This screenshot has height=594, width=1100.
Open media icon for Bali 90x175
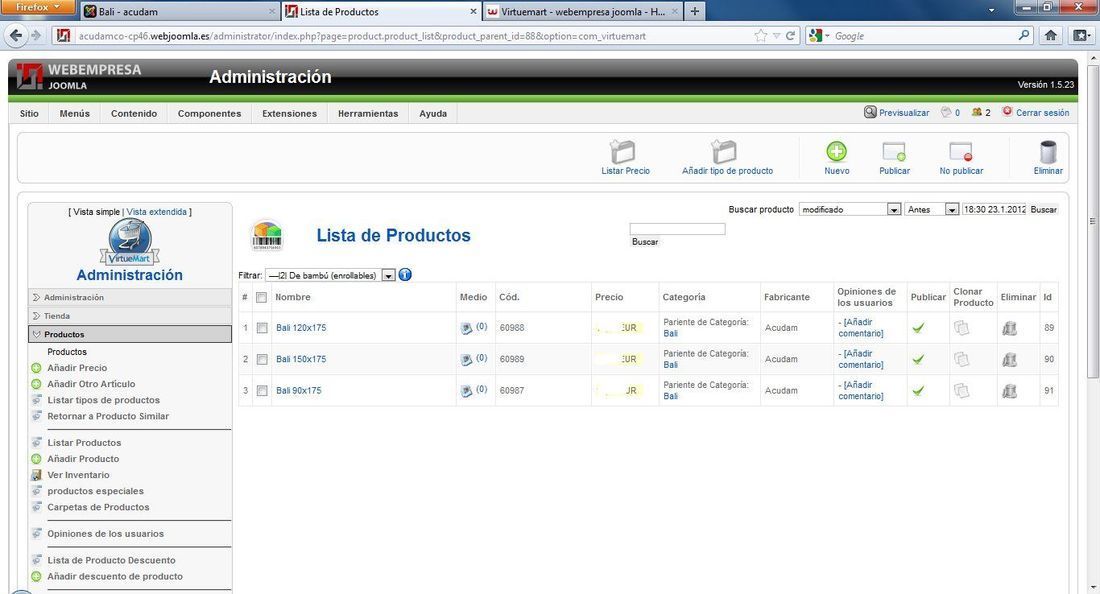(x=467, y=391)
